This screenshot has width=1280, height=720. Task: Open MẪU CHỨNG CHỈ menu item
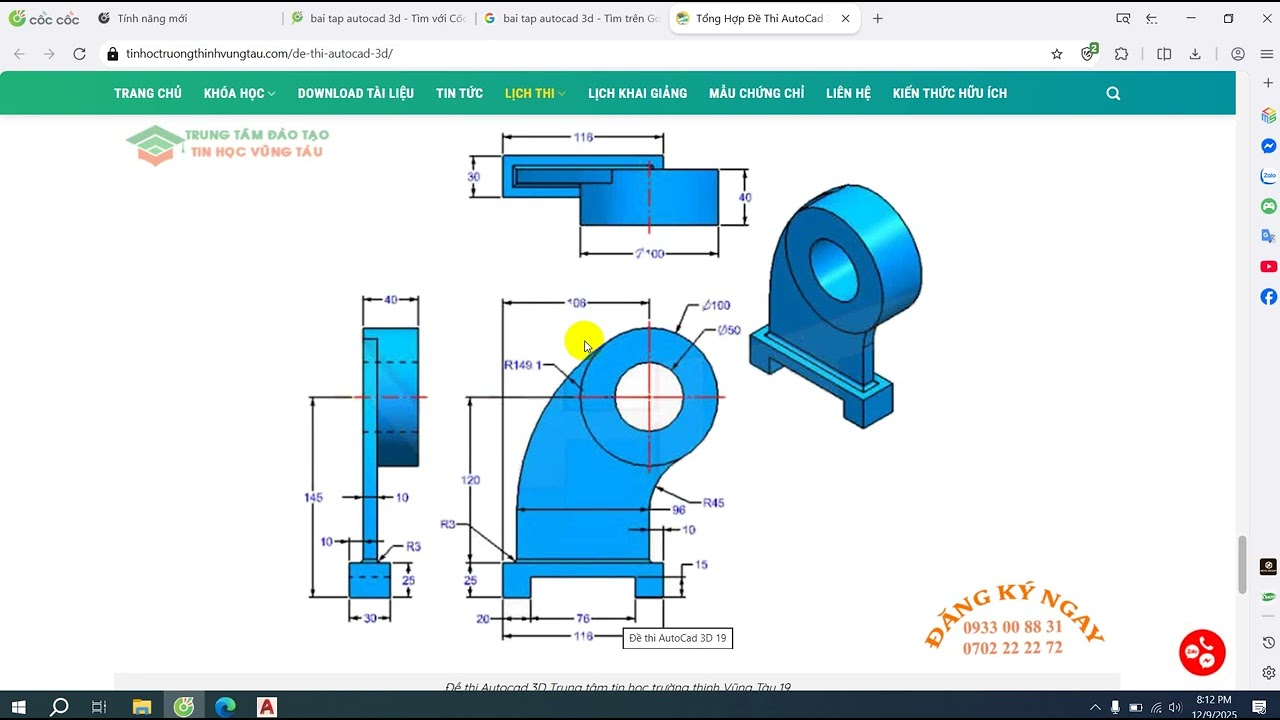[x=756, y=93]
